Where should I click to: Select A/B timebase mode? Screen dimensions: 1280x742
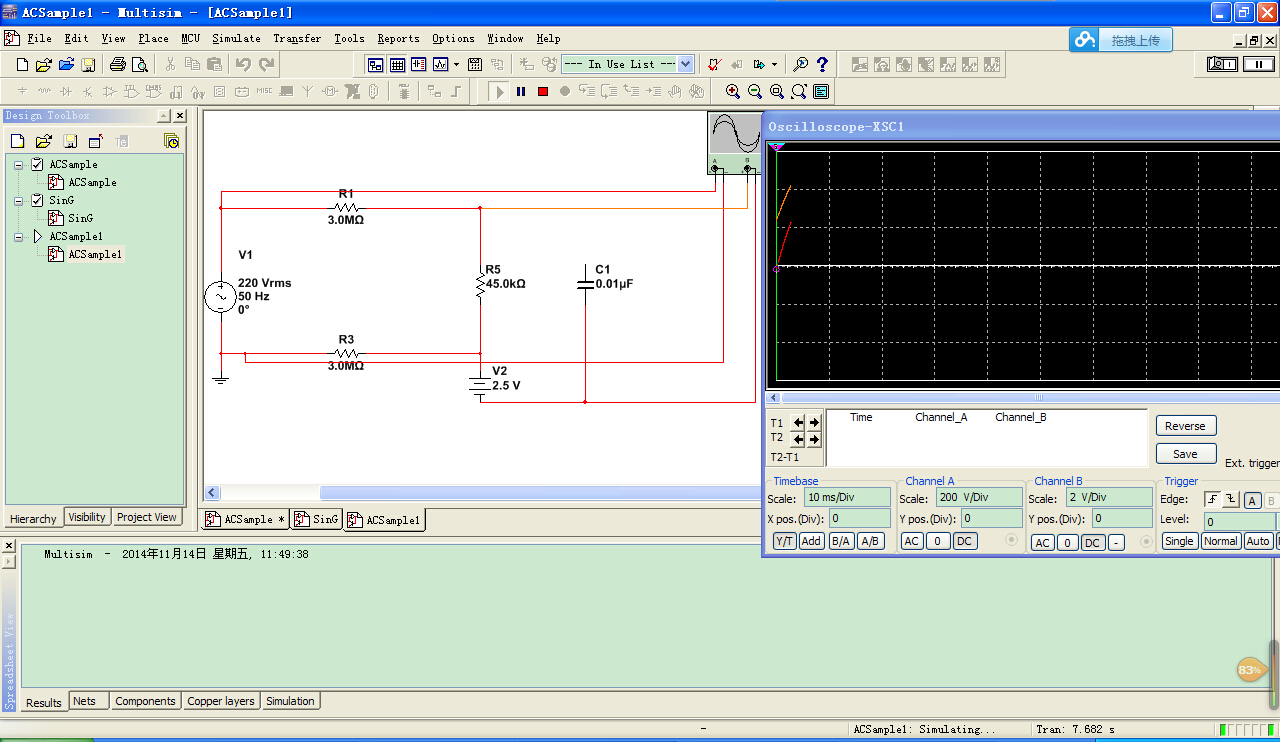(871, 541)
